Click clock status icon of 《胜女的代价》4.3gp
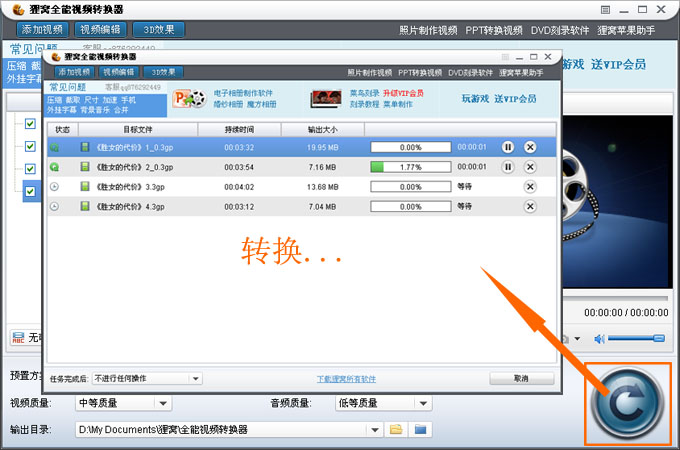This screenshot has width=680, height=450. pos(54,206)
